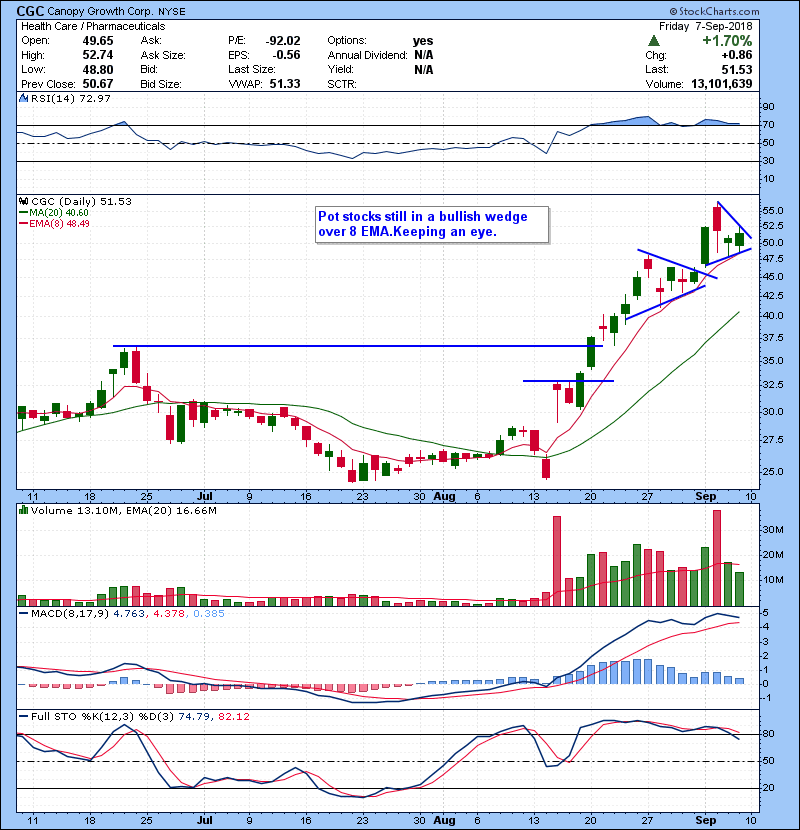This screenshot has width=800, height=830.
Task: Click Canopy Growth Corp. company name
Action: point(100,11)
